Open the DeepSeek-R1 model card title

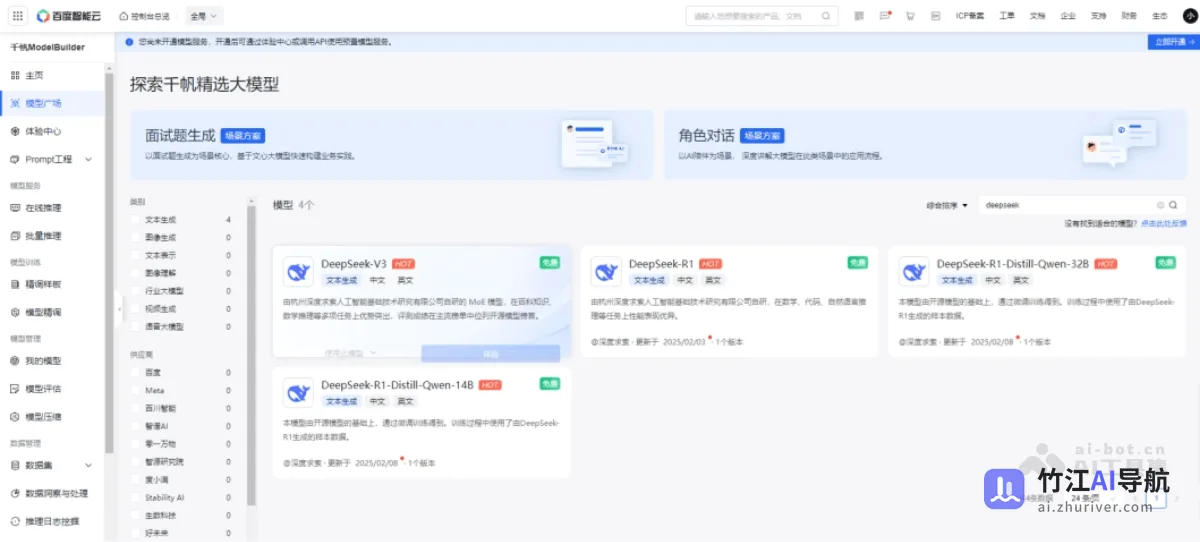click(661, 264)
